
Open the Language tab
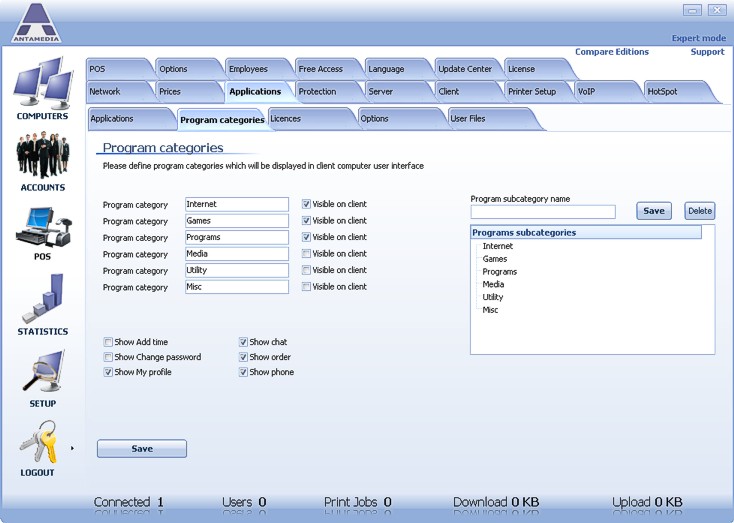coord(396,69)
